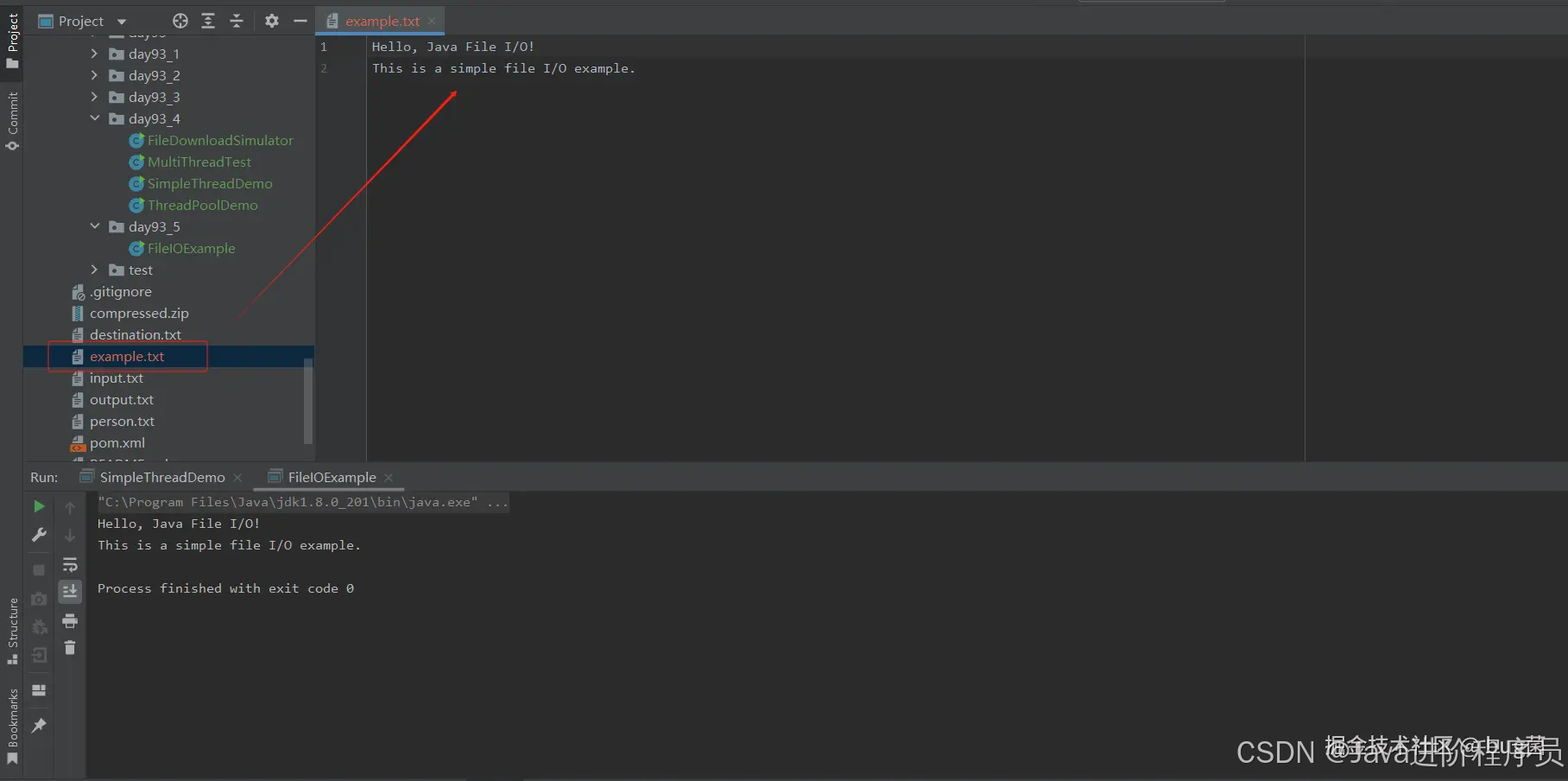This screenshot has height=781, width=1568.
Task: Click the Scroll to End console icon
Action: click(x=70, y=593)
